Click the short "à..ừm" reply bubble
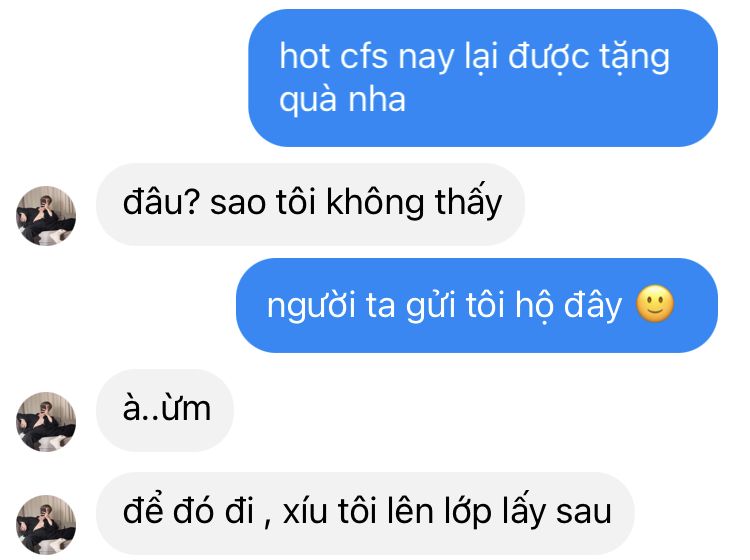 coord(165,410)
